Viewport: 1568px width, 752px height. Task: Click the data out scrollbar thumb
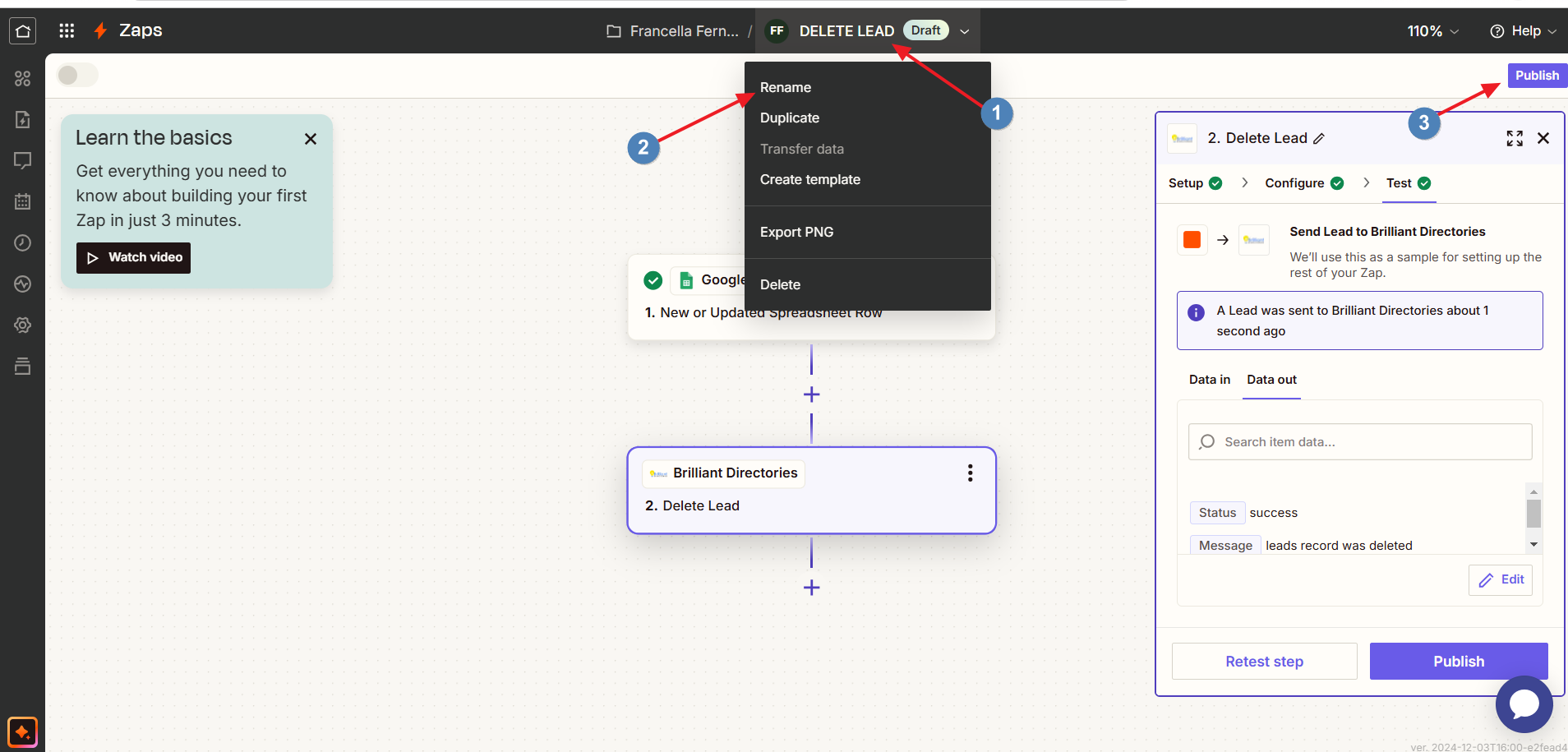tap(1533, 514)
